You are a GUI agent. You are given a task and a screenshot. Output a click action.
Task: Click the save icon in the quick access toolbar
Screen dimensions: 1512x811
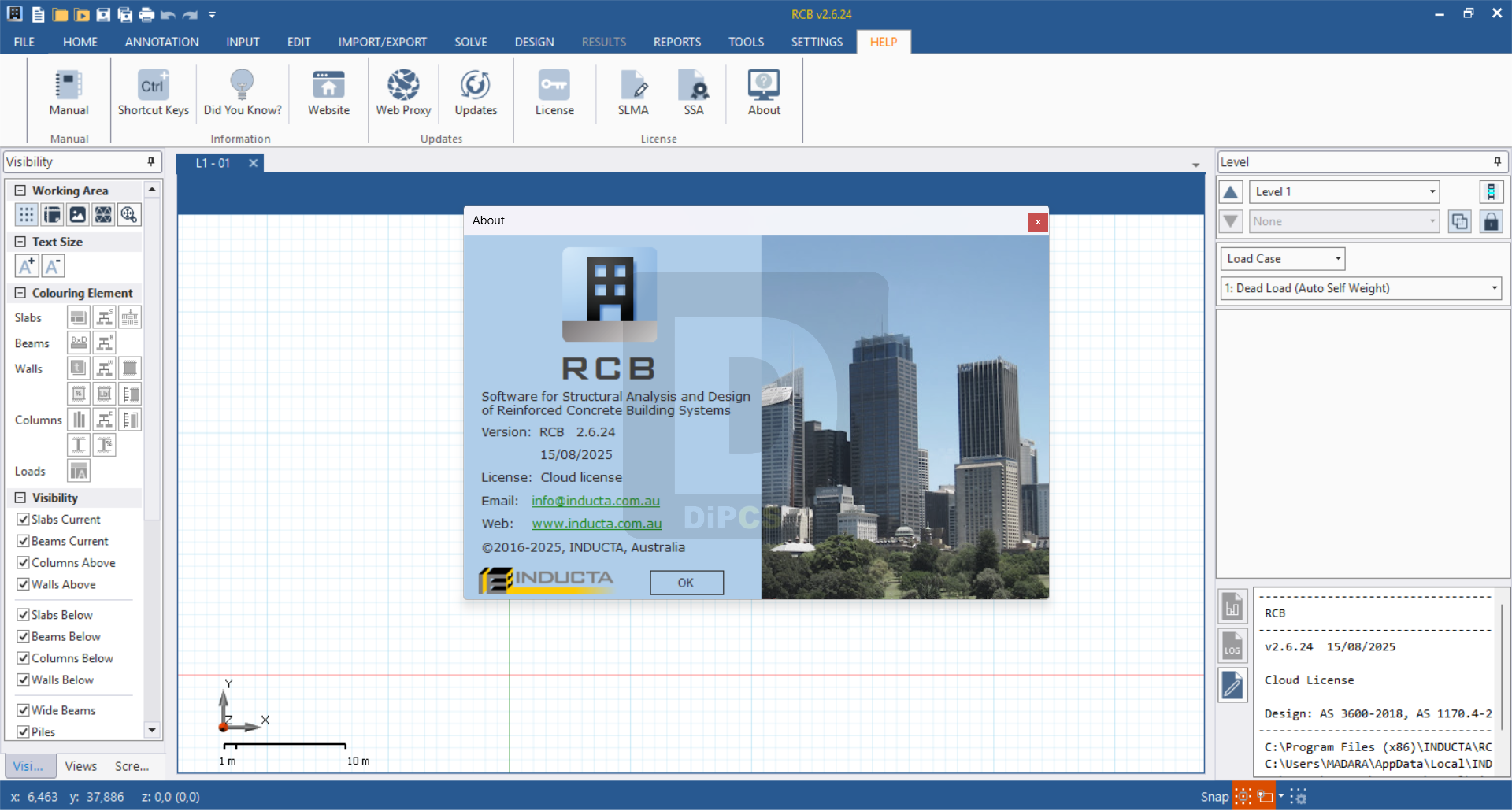coord(103,14)
